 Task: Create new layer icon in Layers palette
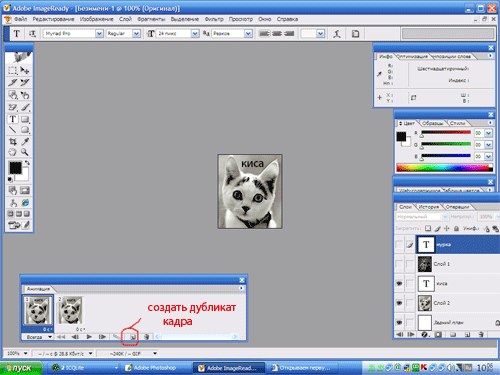click(467, 334)
